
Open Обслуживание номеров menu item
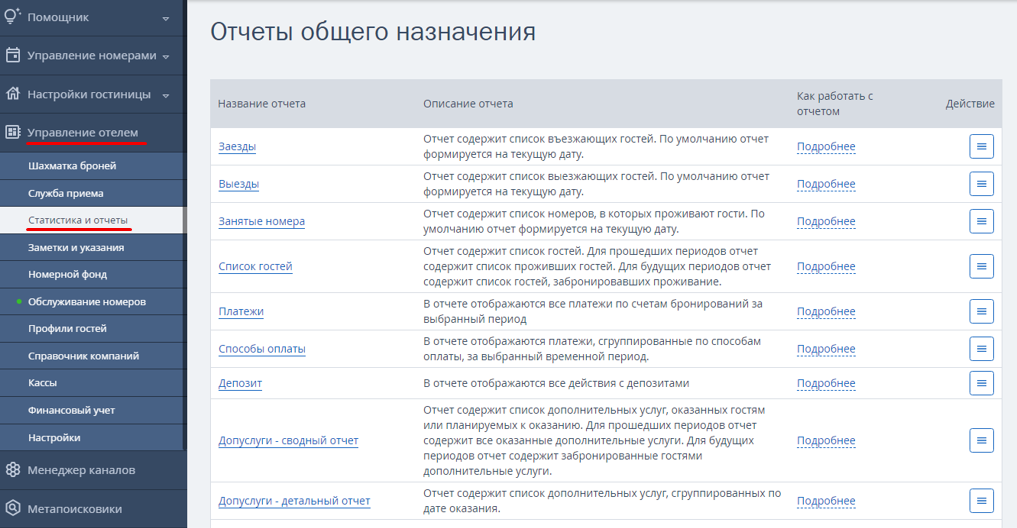tap(93, 302)
